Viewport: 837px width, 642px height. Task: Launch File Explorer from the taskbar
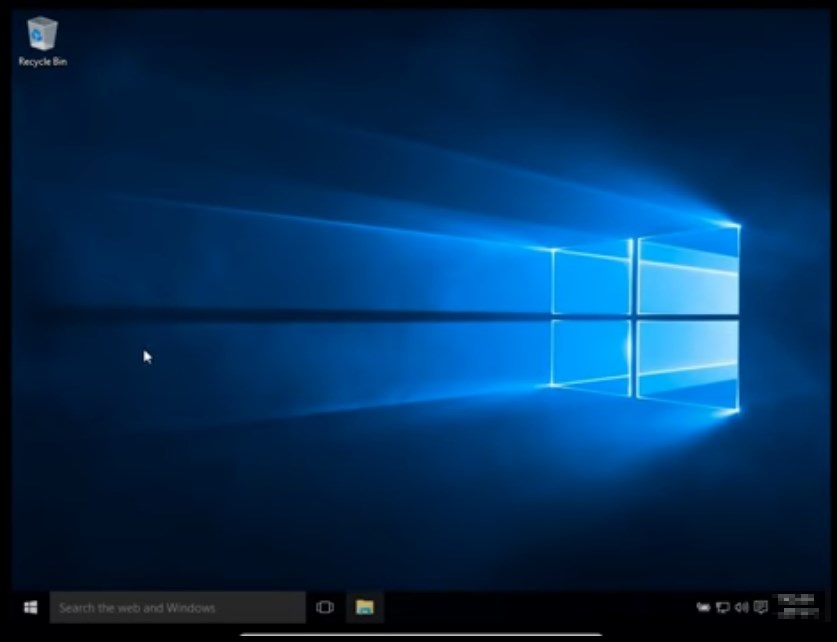(365, 607)
